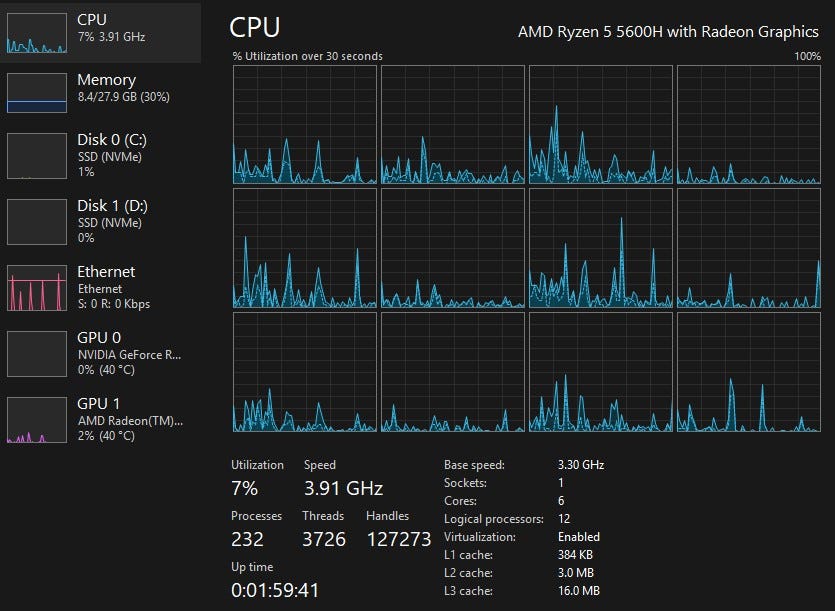The image size is (835, 611).
Task: Click the top-right logical processor graph
Action: click(748, 125)
